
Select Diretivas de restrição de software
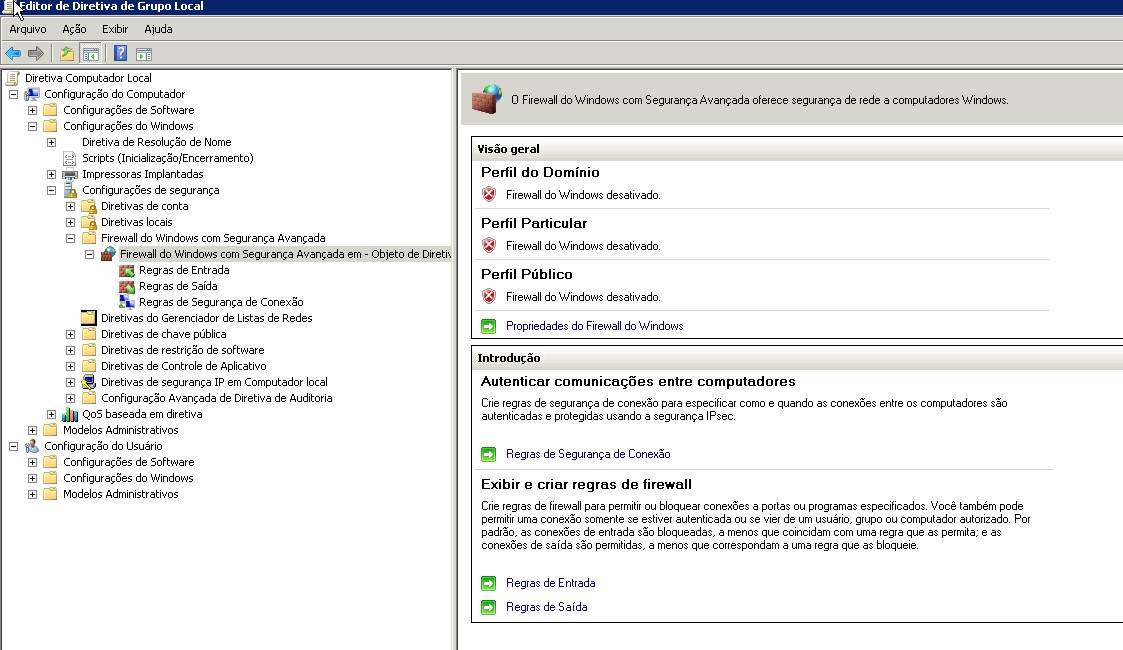tap(183, 350)
